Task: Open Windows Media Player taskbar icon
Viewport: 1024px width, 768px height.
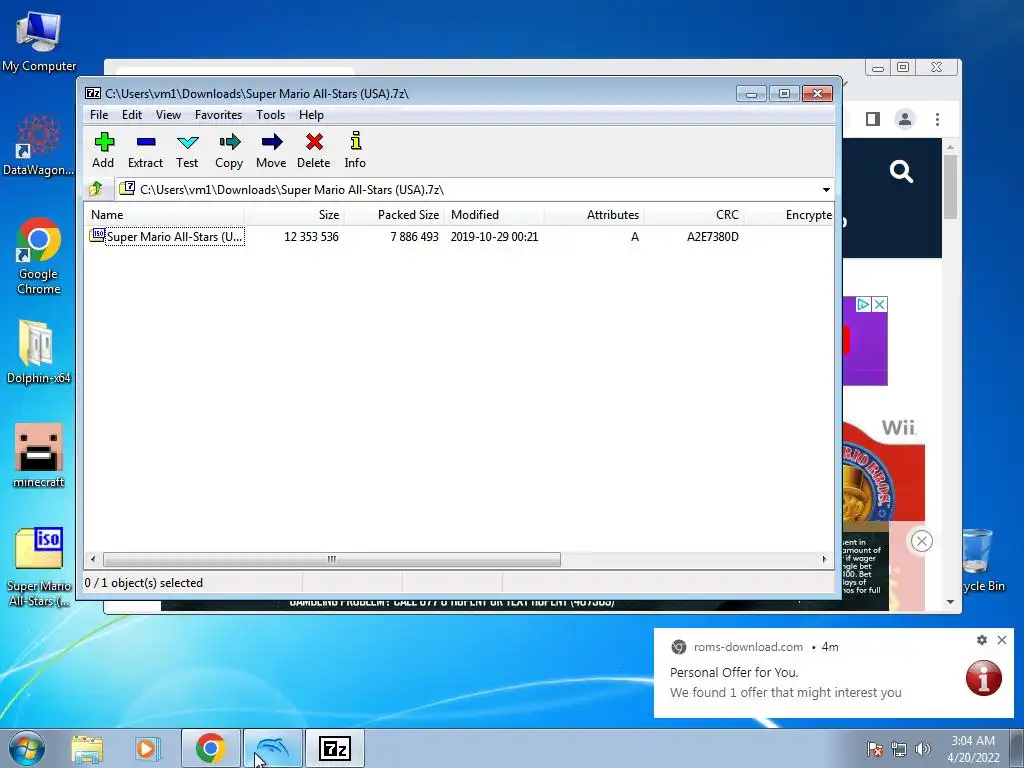Action: tap(148, 748)
